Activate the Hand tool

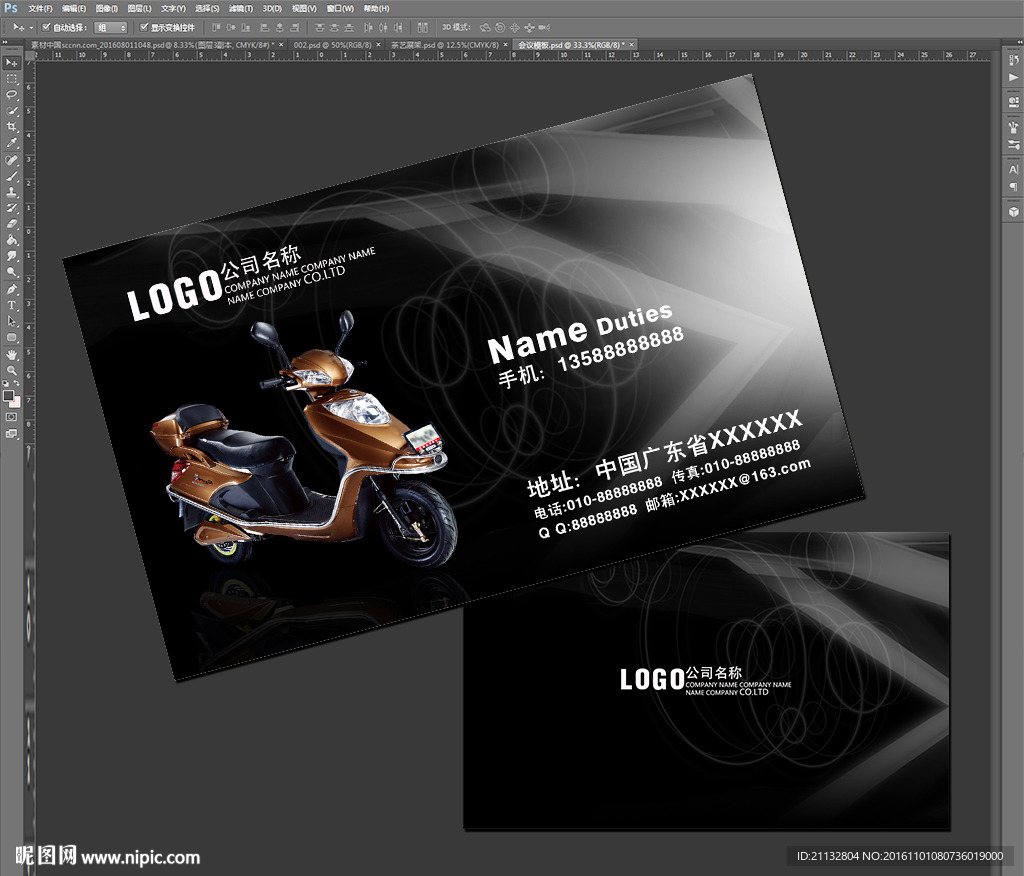[12, 354]
